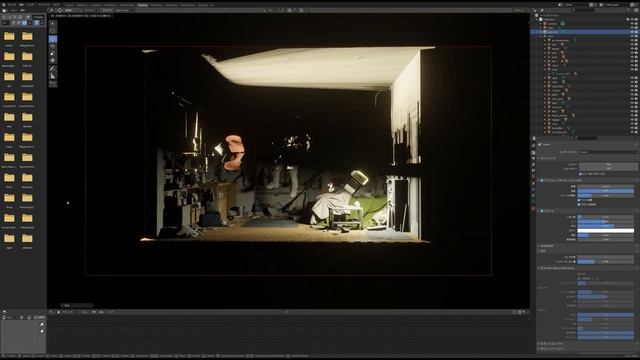Viewport: 640px width, 360px height.
Task: Add a new workspace with plus button
Action: pyautogui.click(x=212, y=5)
